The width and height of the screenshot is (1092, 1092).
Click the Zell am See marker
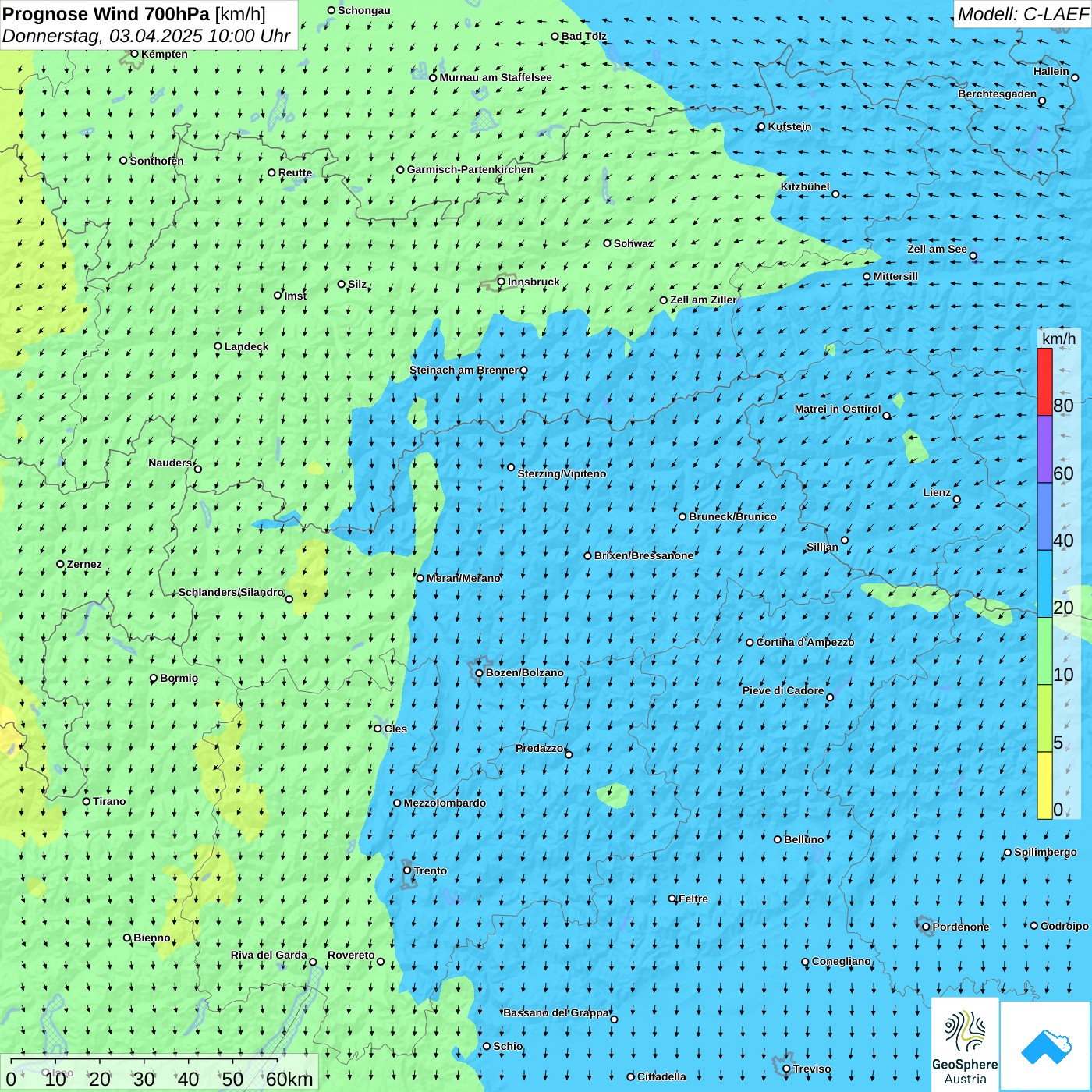(973, 256)
